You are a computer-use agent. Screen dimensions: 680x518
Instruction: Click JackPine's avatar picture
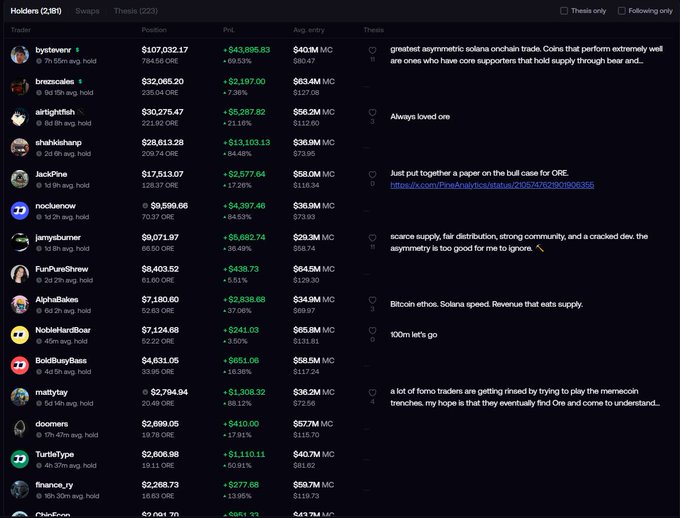click(20, 179)
